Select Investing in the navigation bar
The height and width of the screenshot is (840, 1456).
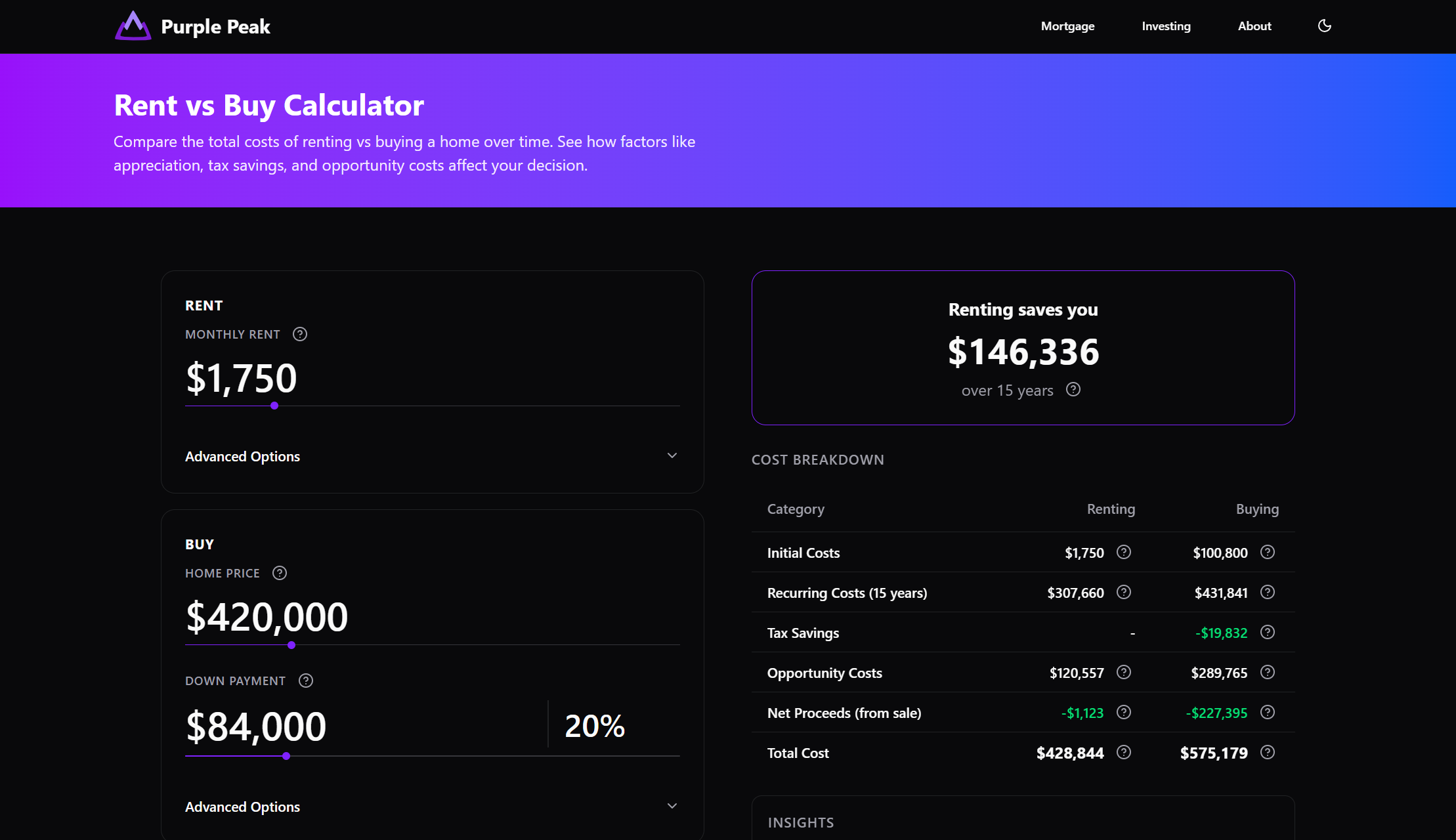coord(1166,26)
